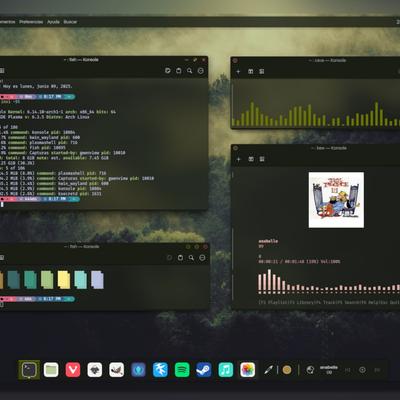Viewport: 400px width, 400px height.
Task: Click split view top/bottom icon in cava Konsole
Action: (x=262, y=71)
